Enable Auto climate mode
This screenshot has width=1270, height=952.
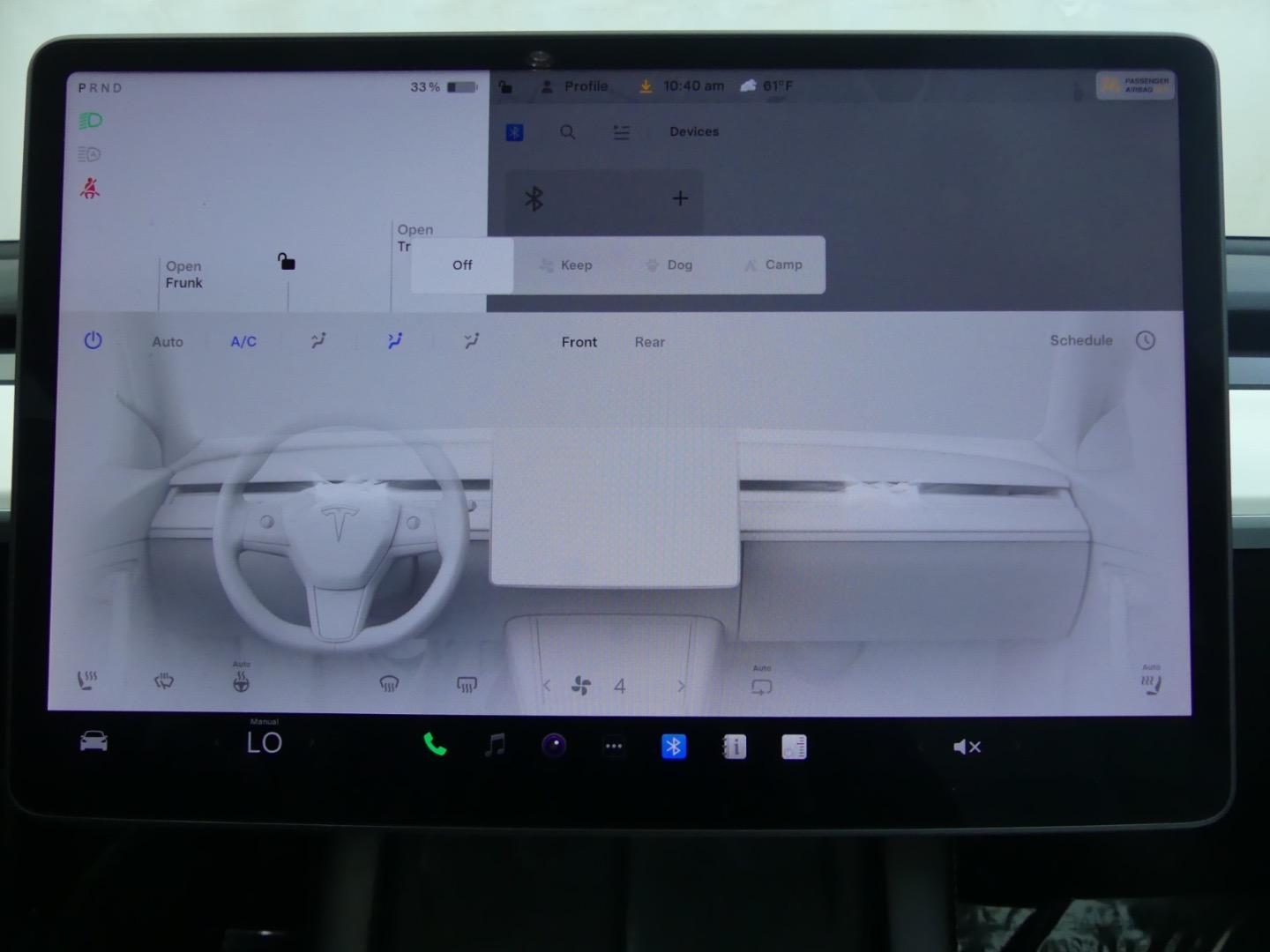[x=168, y=342]
